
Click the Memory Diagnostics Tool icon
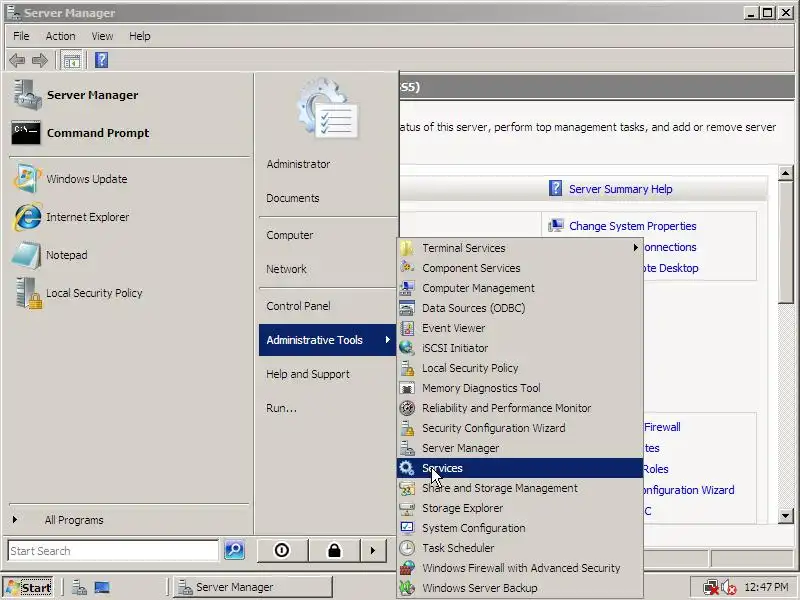point(407,388)
